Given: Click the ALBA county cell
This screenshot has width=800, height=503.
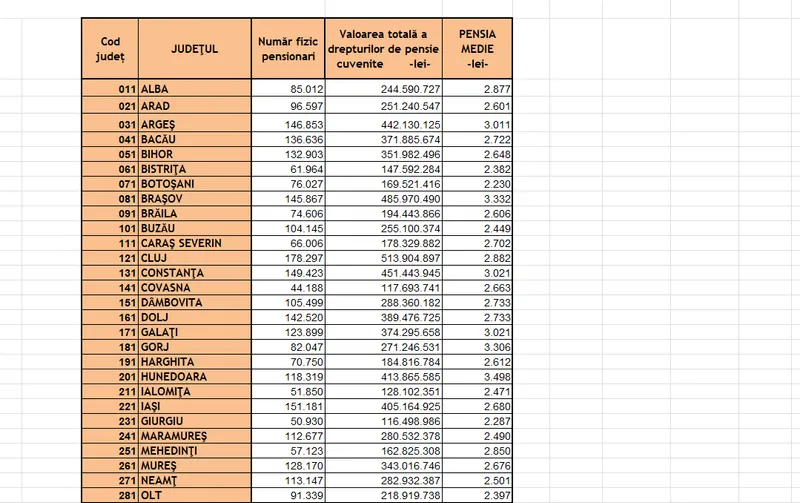Looking at the screenshot, I should click(194, 89).
